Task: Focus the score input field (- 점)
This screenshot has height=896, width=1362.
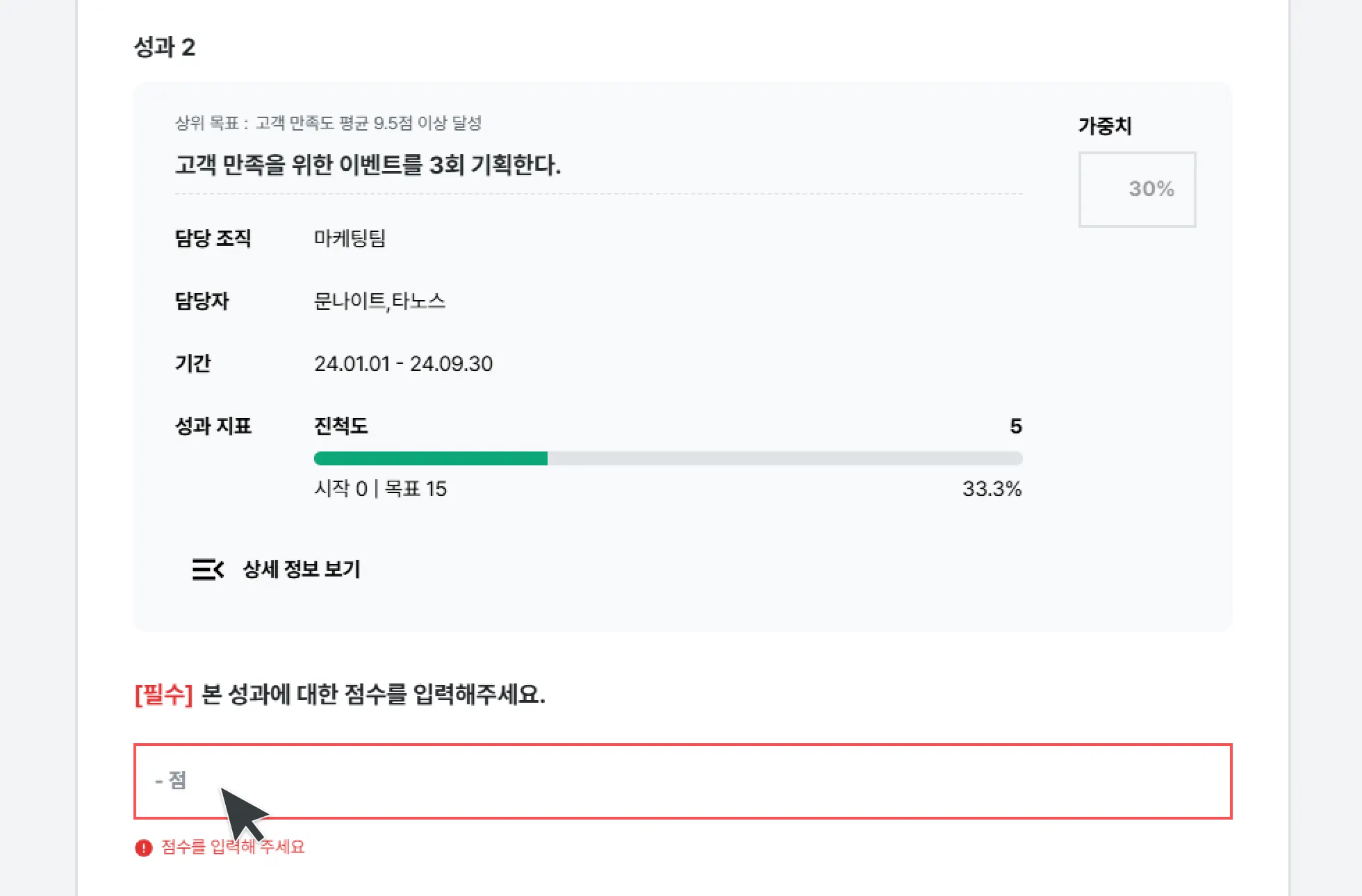Action: point(681,781)
